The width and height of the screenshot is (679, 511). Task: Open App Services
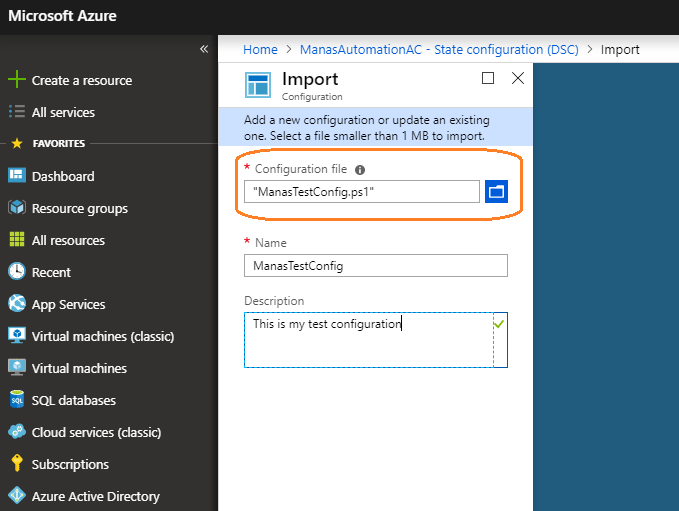point(68,304)
